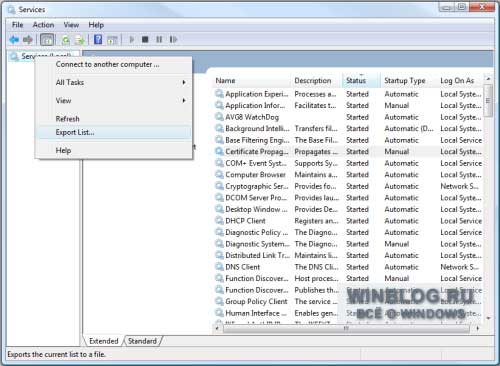
Task: Click the Services title bar icon
Action: pyautogui.click(x=11, y=10)
